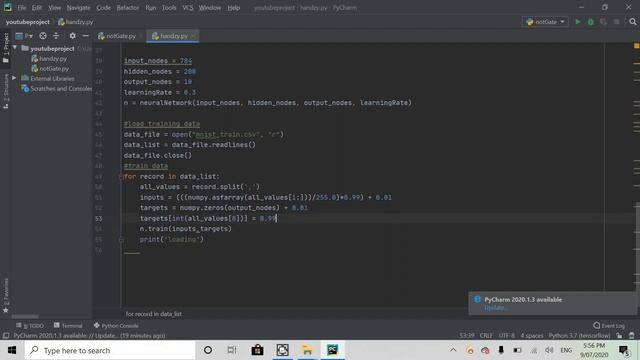Toggle the Structure tool window stripe
This screenshot has width=640, height=360.
coord(6,91)
